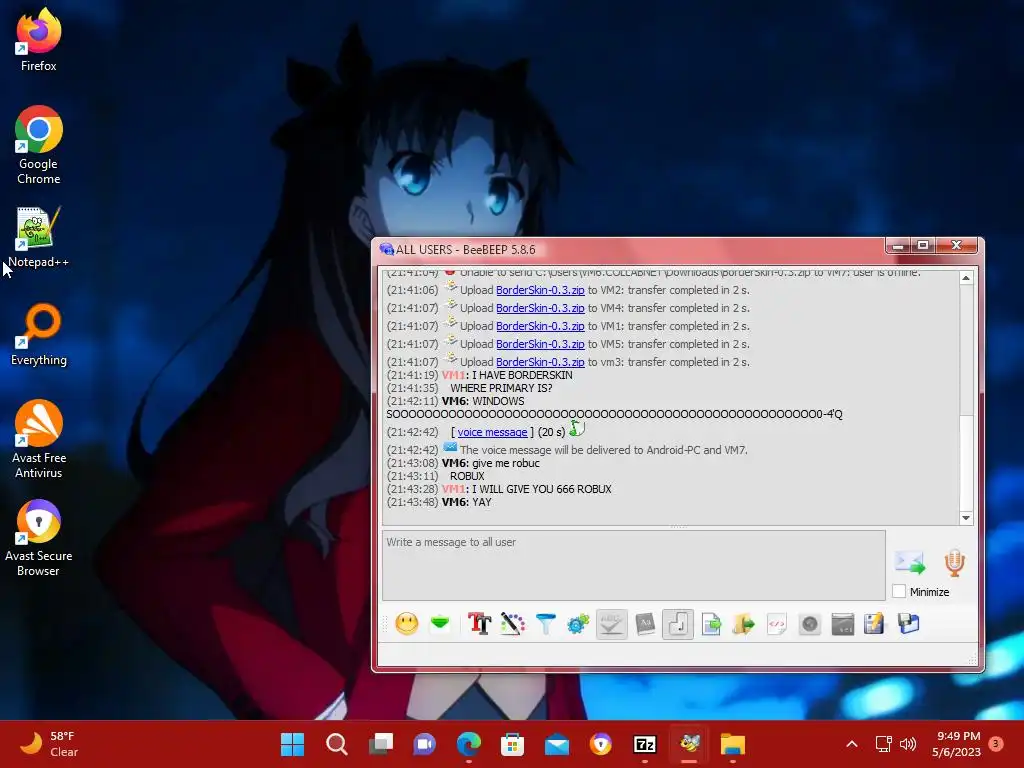The height and width of the screenshot is (768, 1024).
Task: Open BorderSkin-0.3.zip link sent to VM5
Action: click(540, 344)
